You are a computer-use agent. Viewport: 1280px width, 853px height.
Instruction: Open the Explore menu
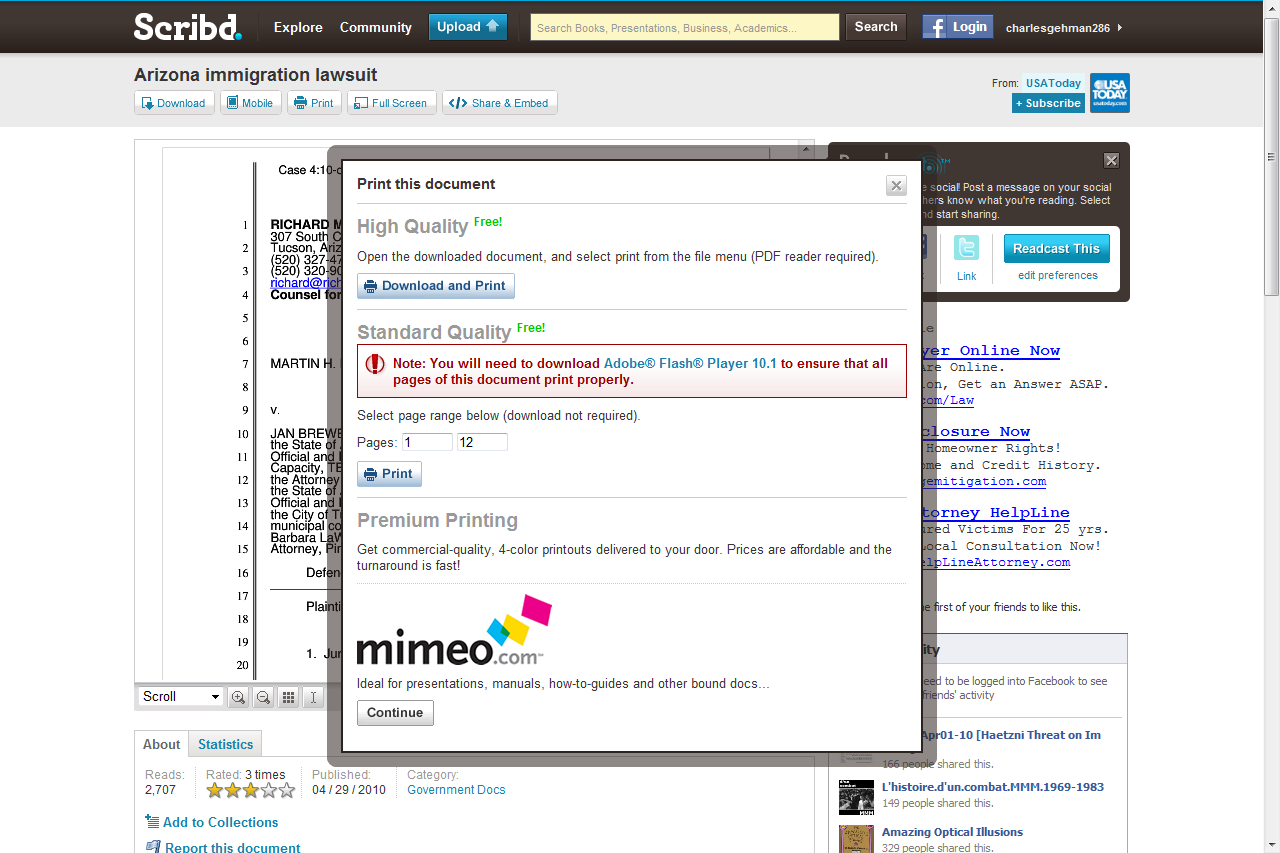[x=298, y=27]
